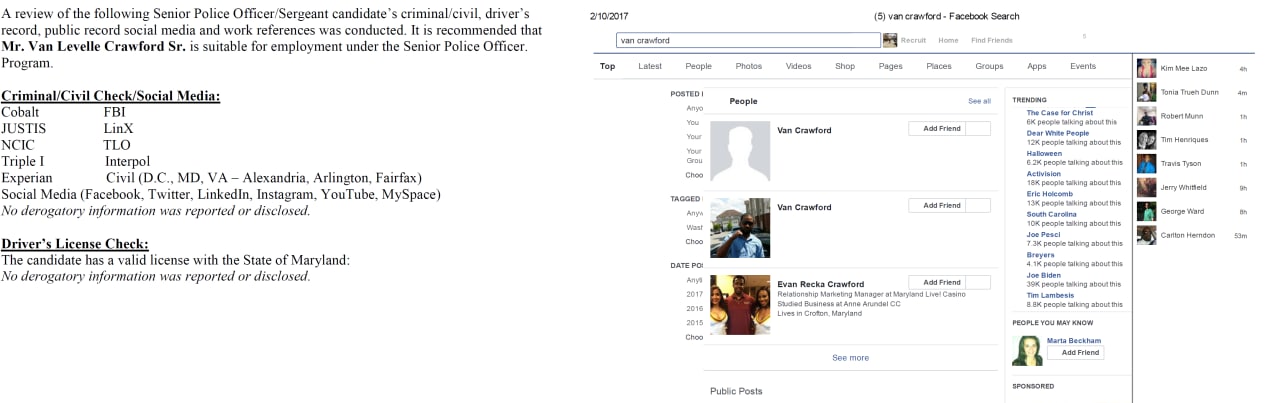Click Tonia Trueh Dunn's avatar in chat list
Screen dimensions: 1280x403
[x=1146, y=92]
